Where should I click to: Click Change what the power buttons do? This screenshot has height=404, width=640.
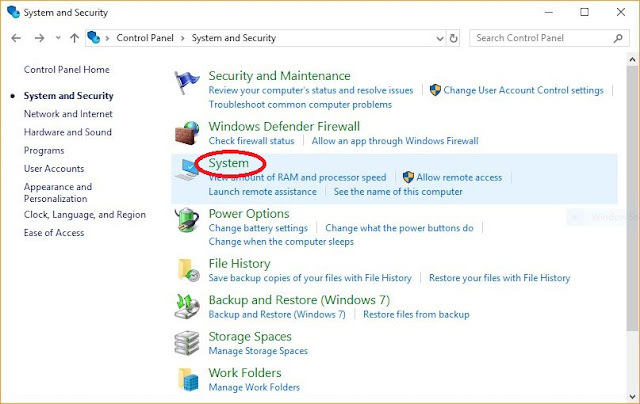tap(399, 228)
